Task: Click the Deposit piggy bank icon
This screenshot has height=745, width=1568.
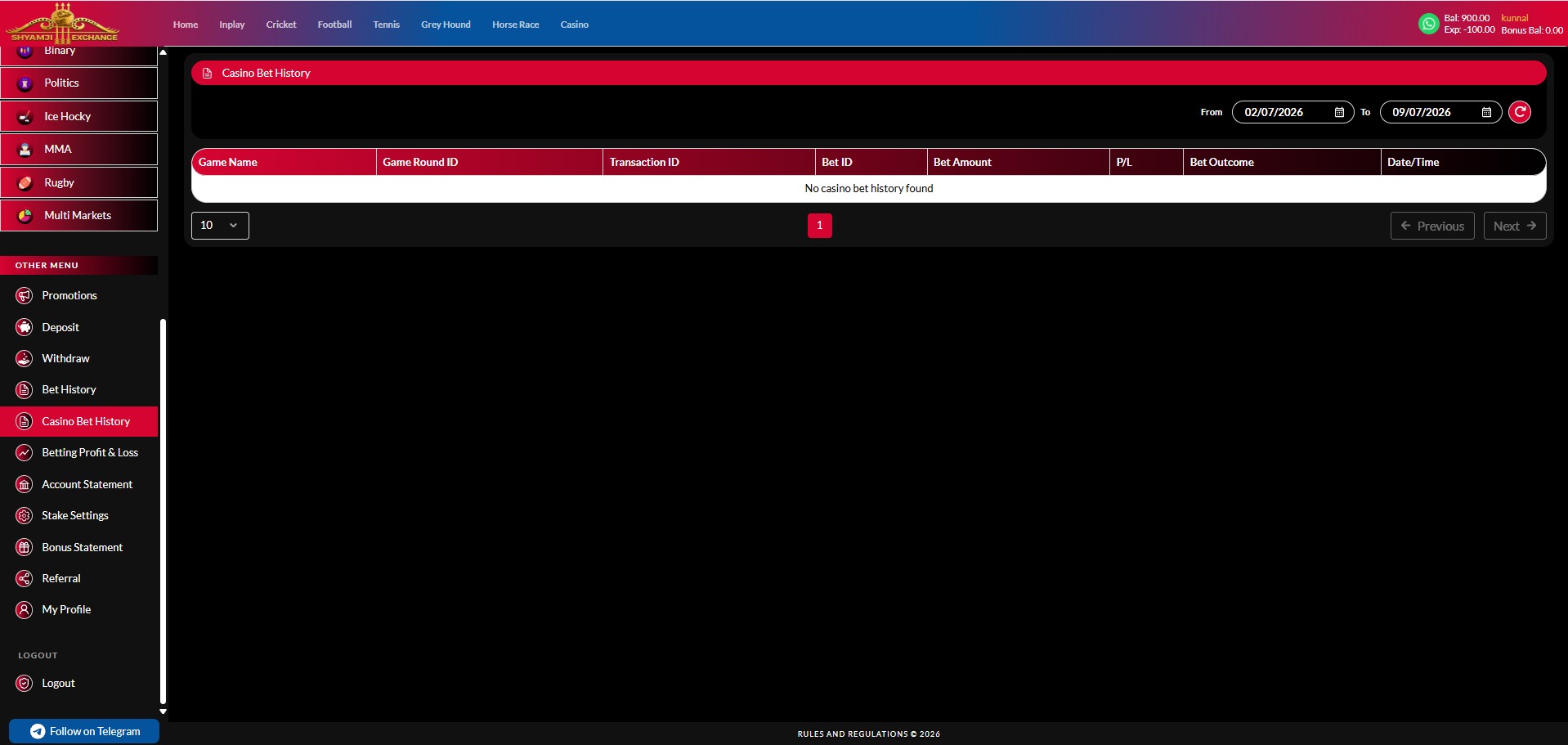Action: click(x=25, y=327)
